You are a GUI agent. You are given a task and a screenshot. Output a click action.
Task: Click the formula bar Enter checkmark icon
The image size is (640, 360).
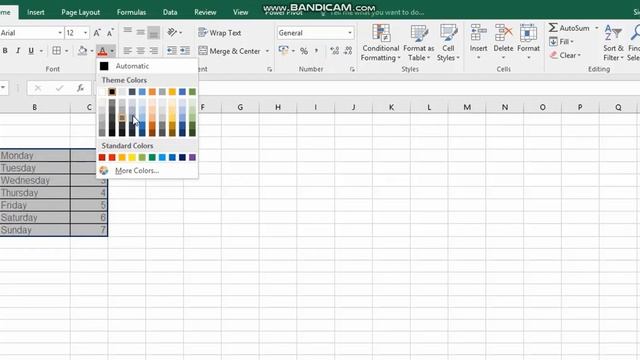tap(60, 88)
